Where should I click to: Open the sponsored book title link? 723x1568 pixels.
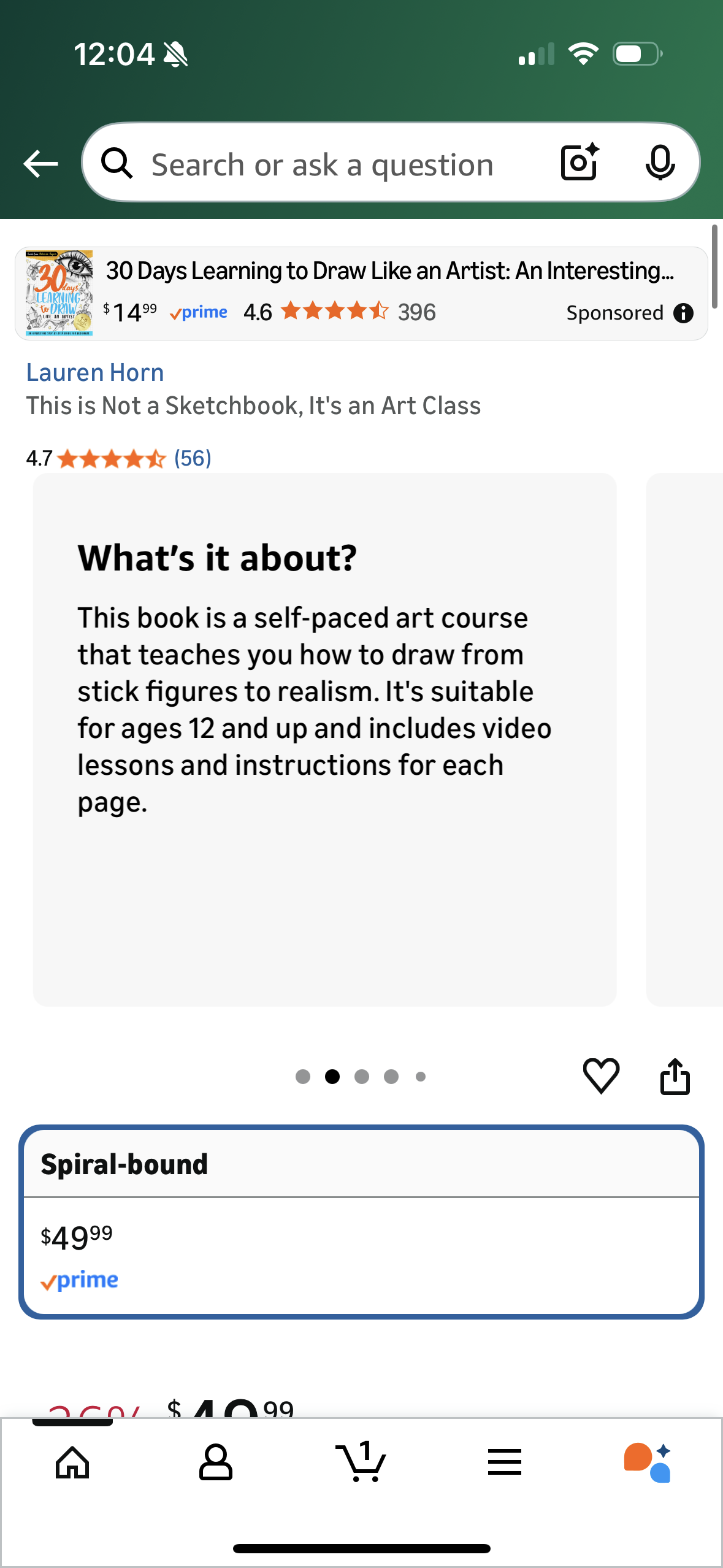pos(390,271)
